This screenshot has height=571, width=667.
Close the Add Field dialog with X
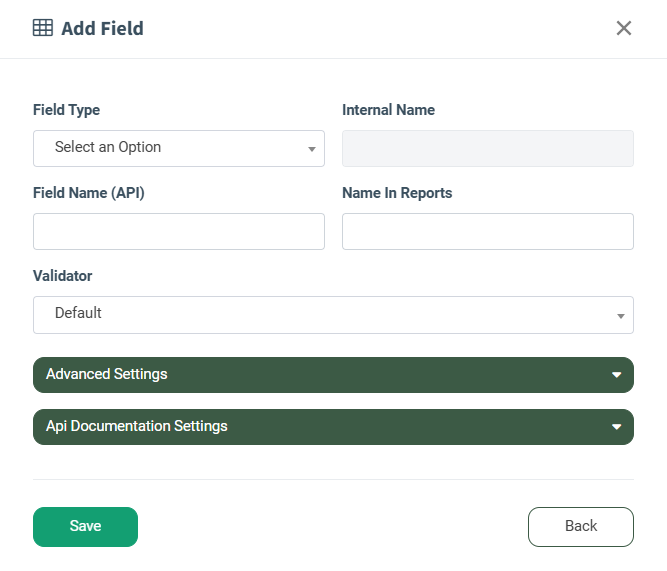pos(624,28)
